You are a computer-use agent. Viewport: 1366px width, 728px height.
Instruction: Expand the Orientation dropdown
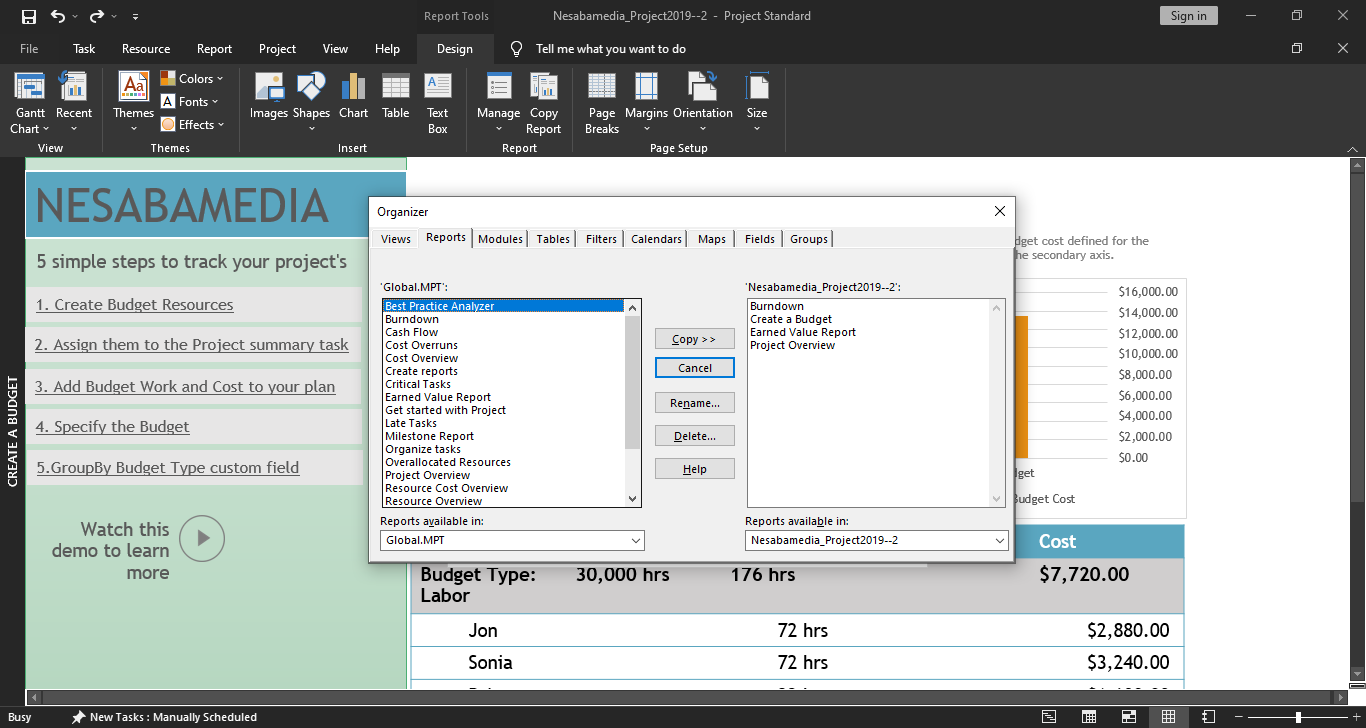tap(703, 128)
